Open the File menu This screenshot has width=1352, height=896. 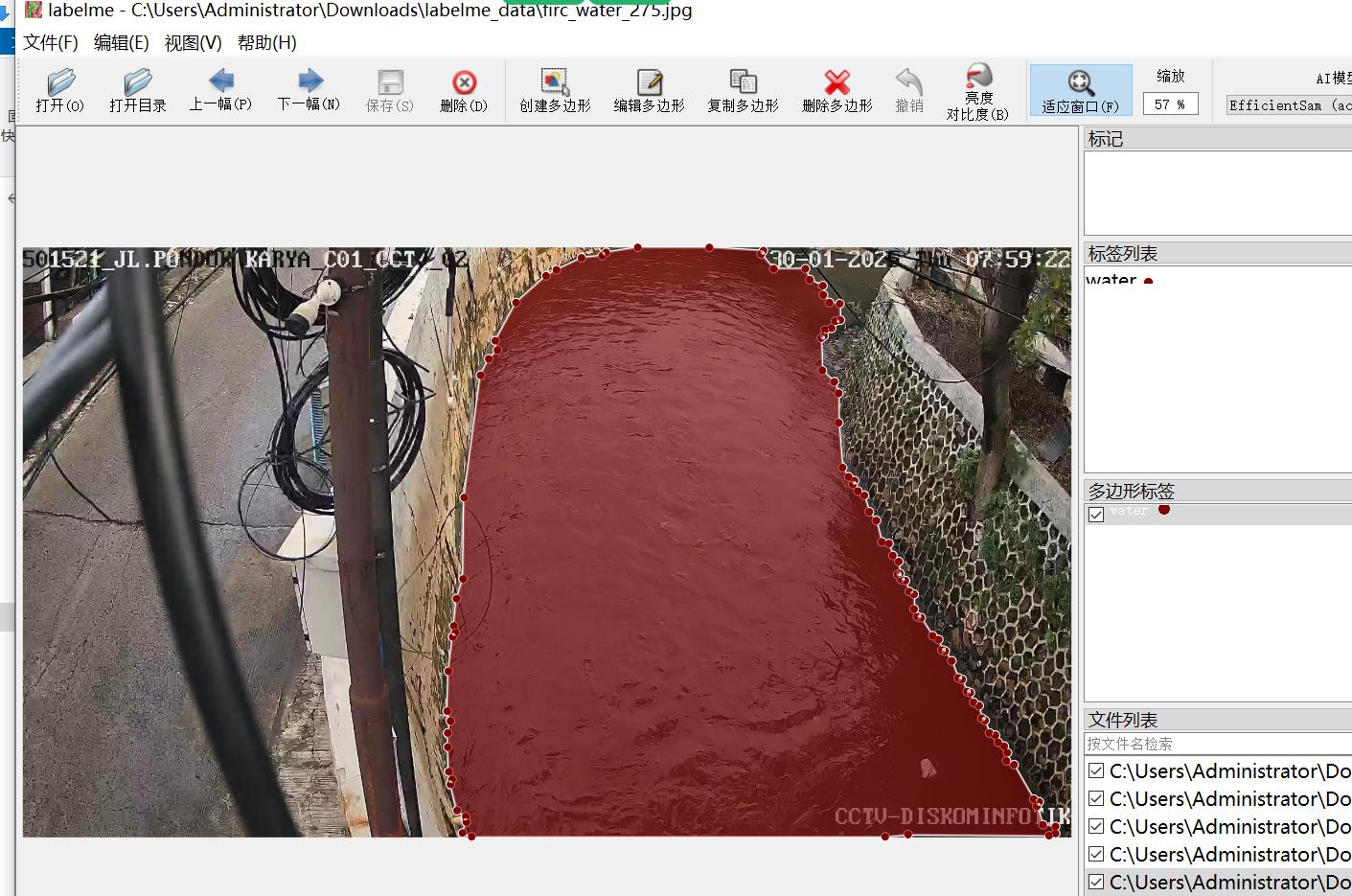[x=50, y=43]
